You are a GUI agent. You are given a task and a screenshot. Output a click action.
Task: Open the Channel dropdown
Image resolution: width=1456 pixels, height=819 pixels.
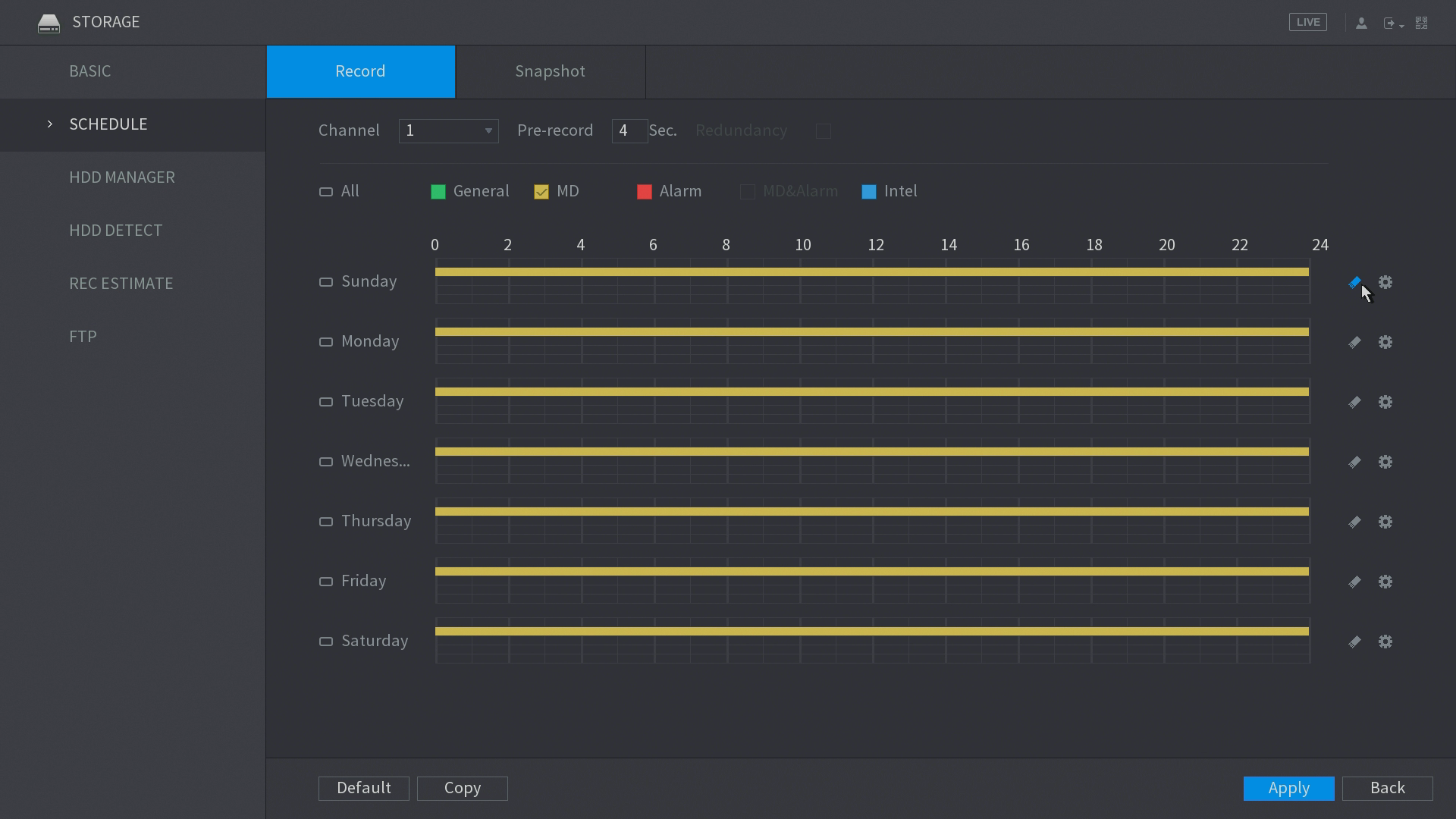[449, 131]
